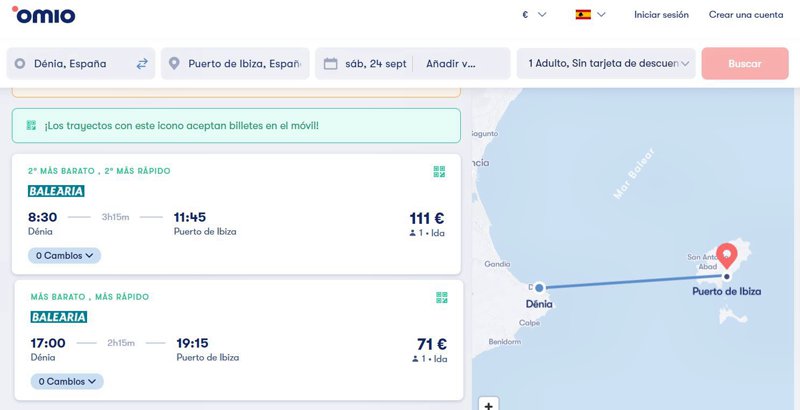Click the Dénia, España origin field
This screenshot has height=410, width=800.
tap(75, 64)
